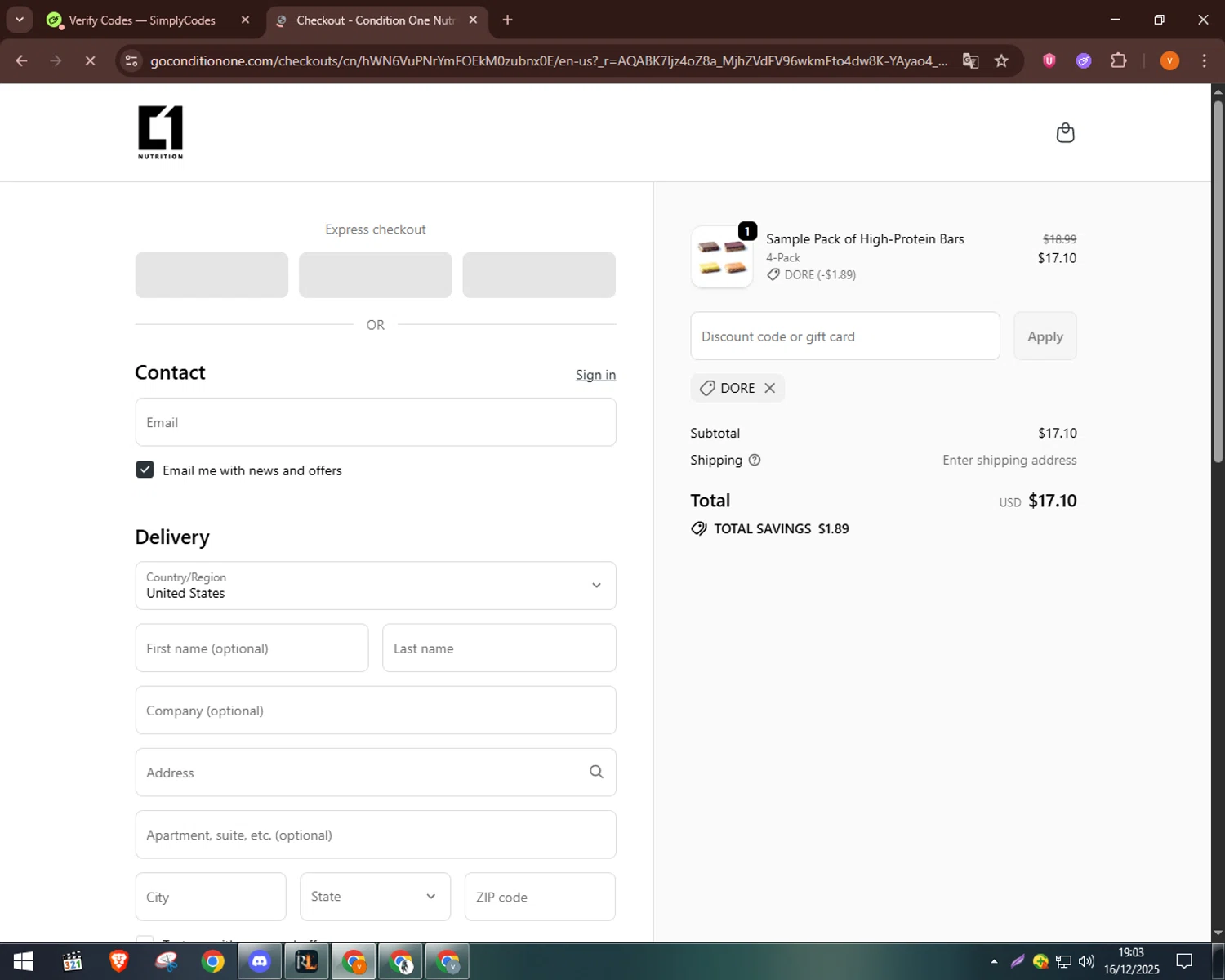Open the shopping bag cart icon
This screenshot has height=980, width=1225.
pos(1065,132)
